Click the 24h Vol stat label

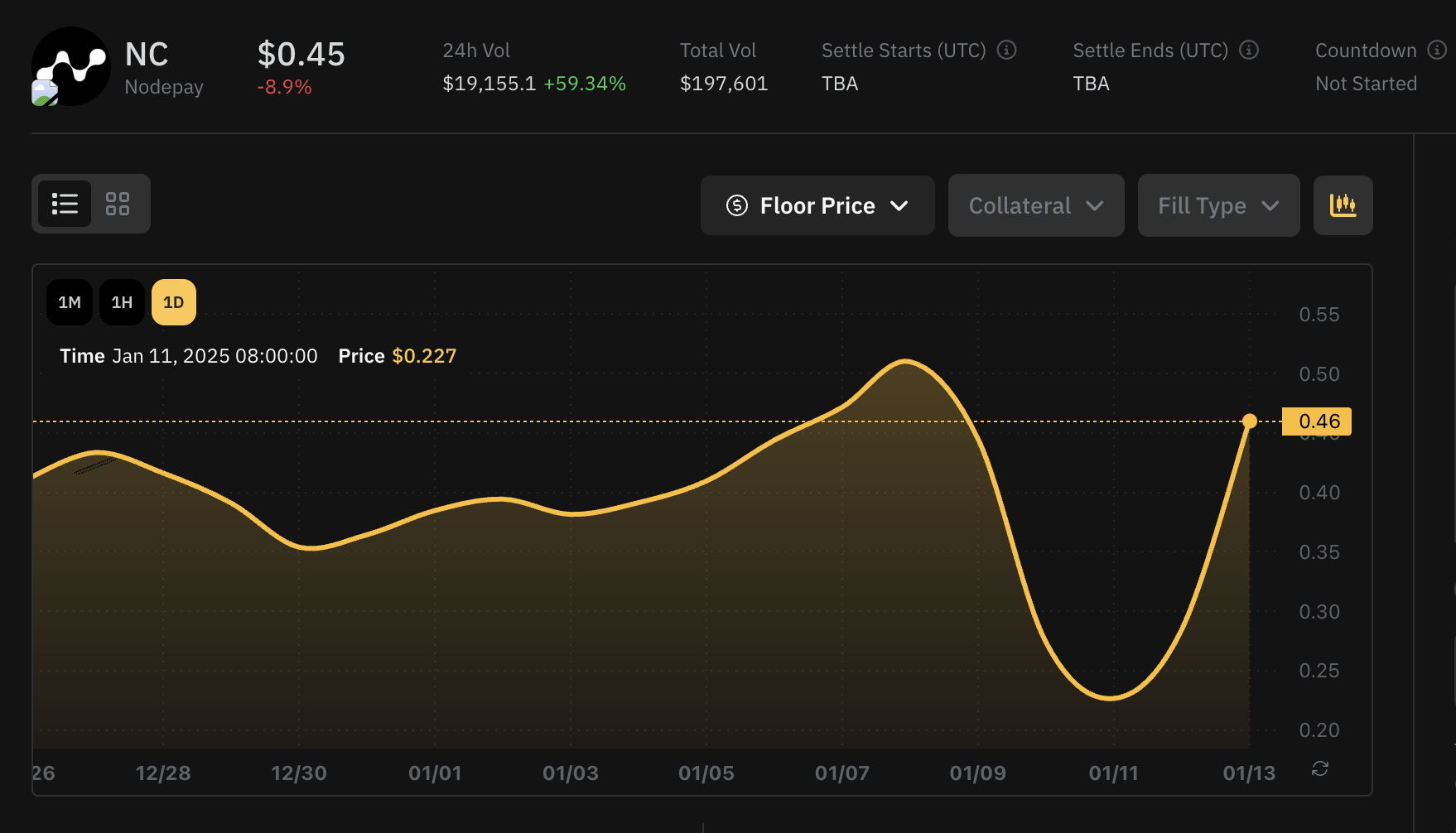coord(476,50)
